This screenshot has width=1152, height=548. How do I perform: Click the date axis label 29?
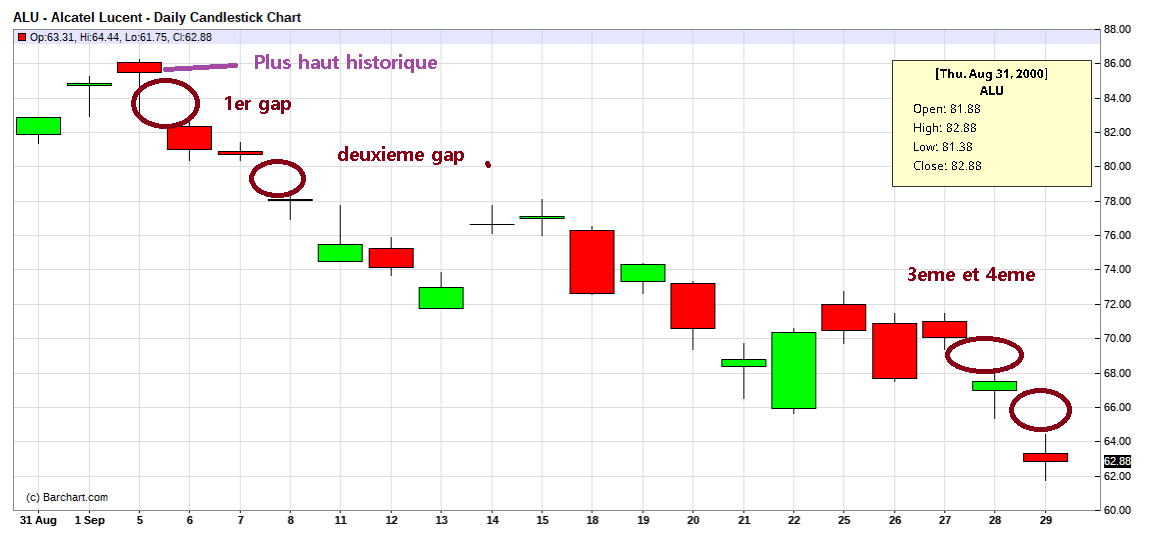1045,521
